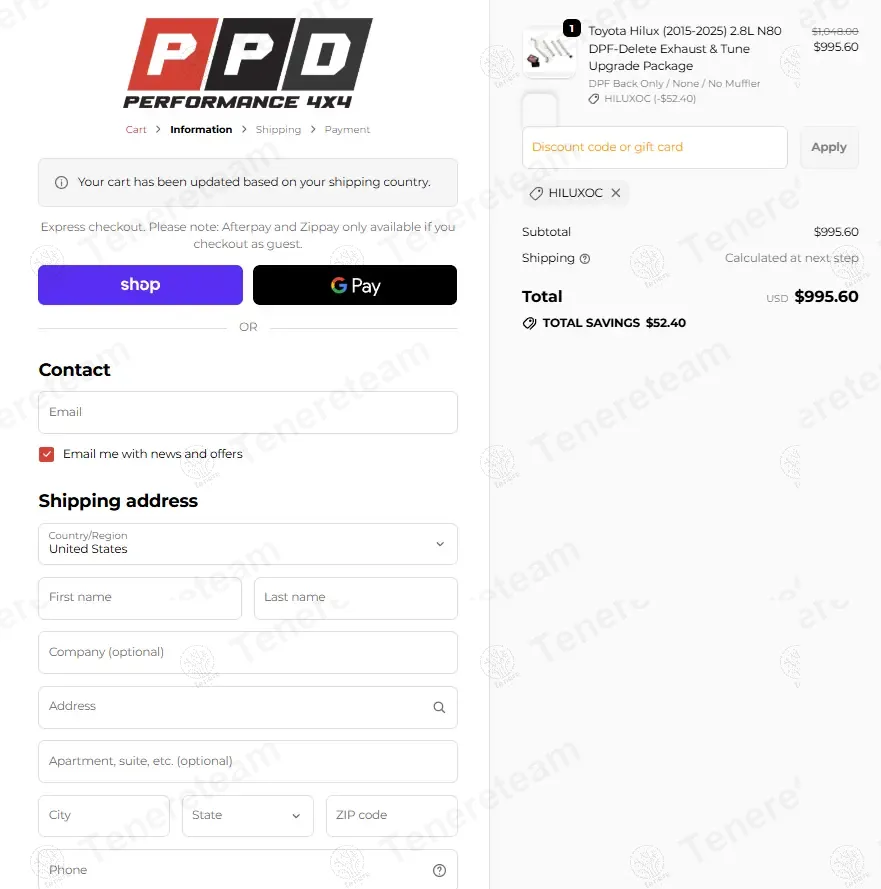The width and height of the screenshot is (881, 889).
Task: Click the Email input field
Action: [x=247, y=412]
